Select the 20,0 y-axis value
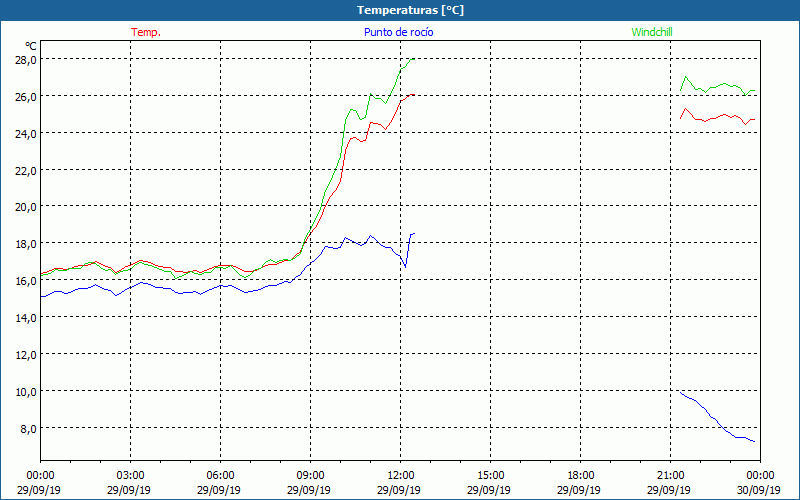 click(x=26, y=207)
